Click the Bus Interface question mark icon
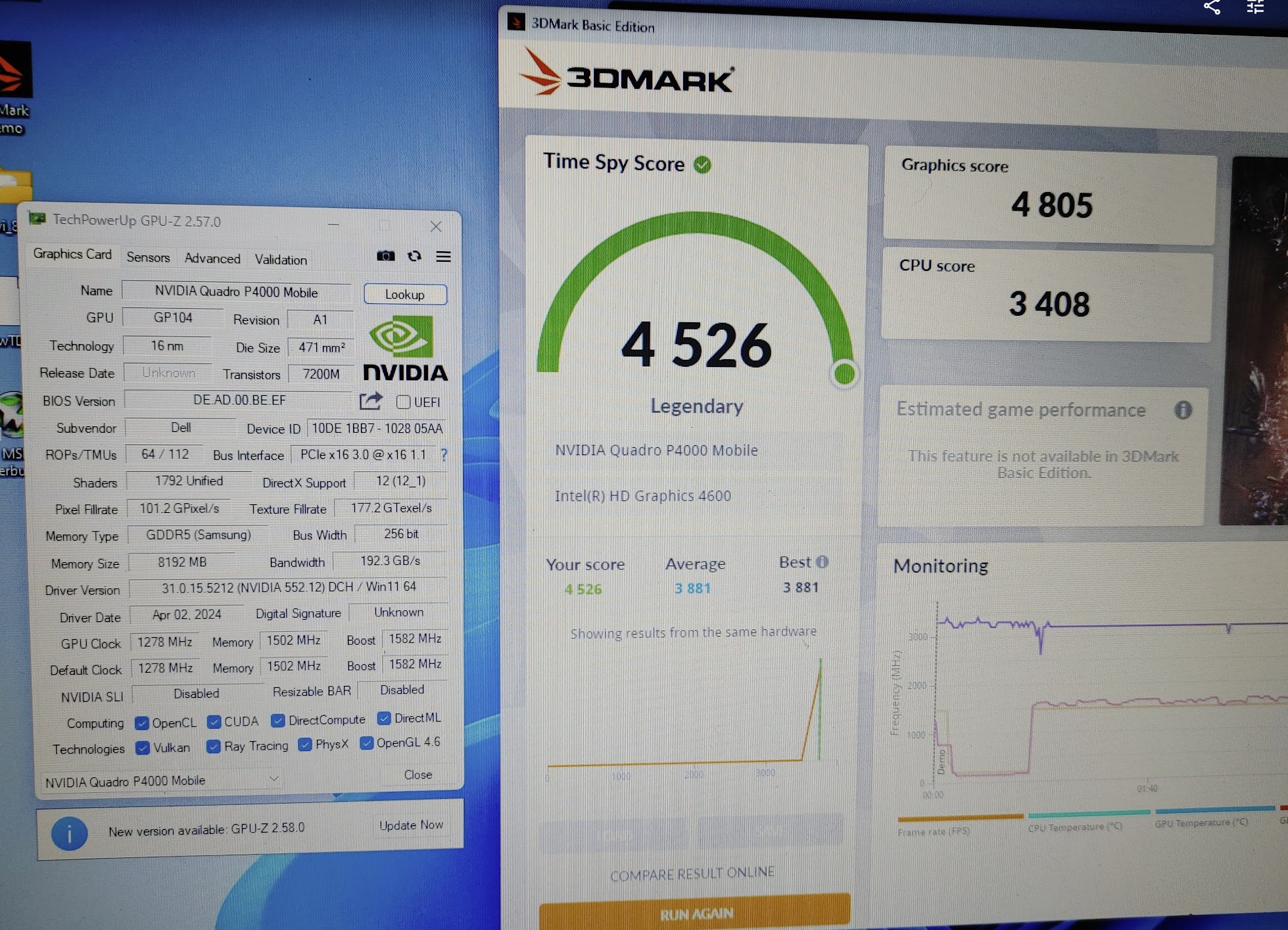The width and height of the screenshot is (1288, 930). click(444, 454)
